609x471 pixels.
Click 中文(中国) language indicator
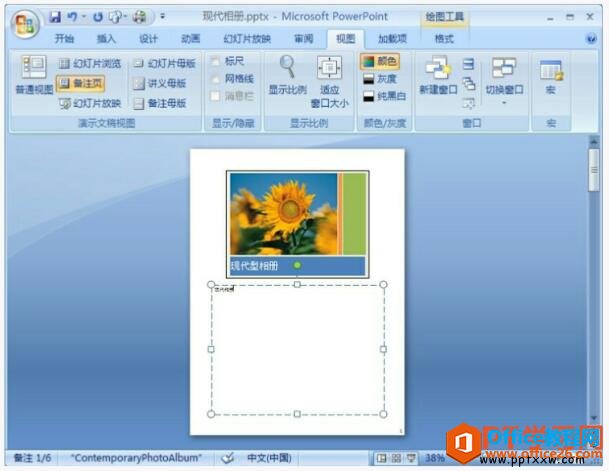point(269,458)
